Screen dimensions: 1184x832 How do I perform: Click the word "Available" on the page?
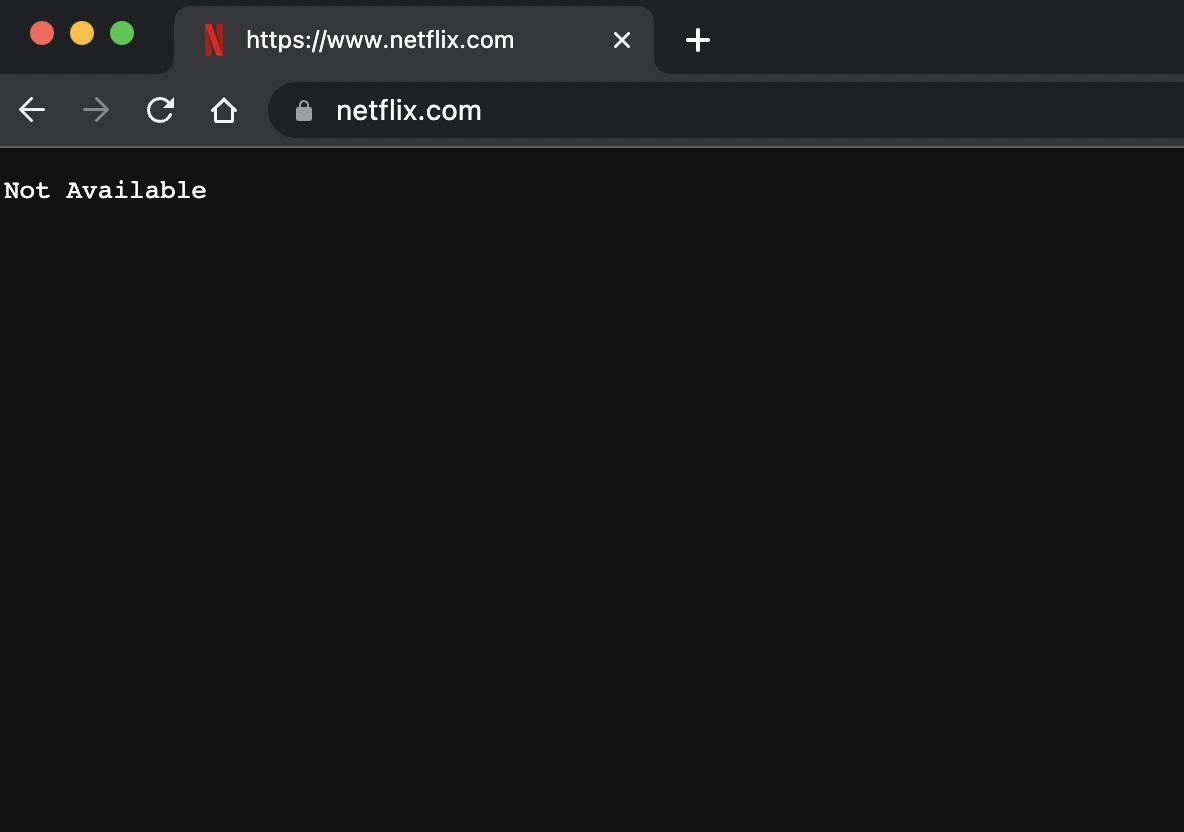point(136,191)
